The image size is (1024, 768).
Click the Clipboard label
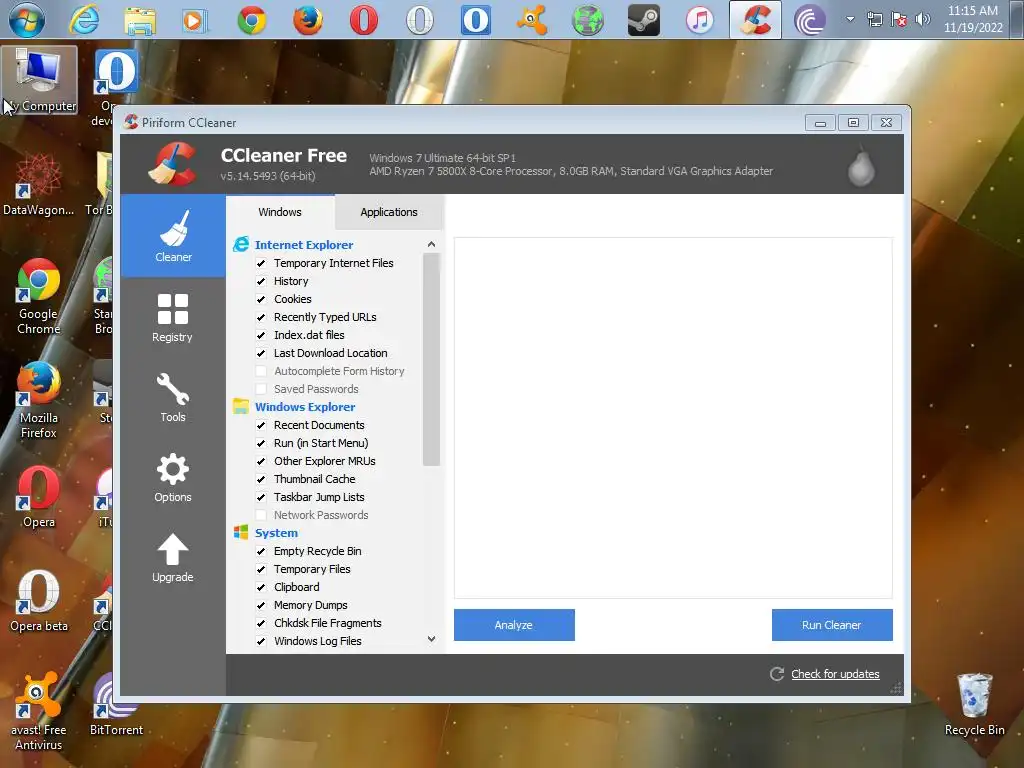click(x=296, y=587)
